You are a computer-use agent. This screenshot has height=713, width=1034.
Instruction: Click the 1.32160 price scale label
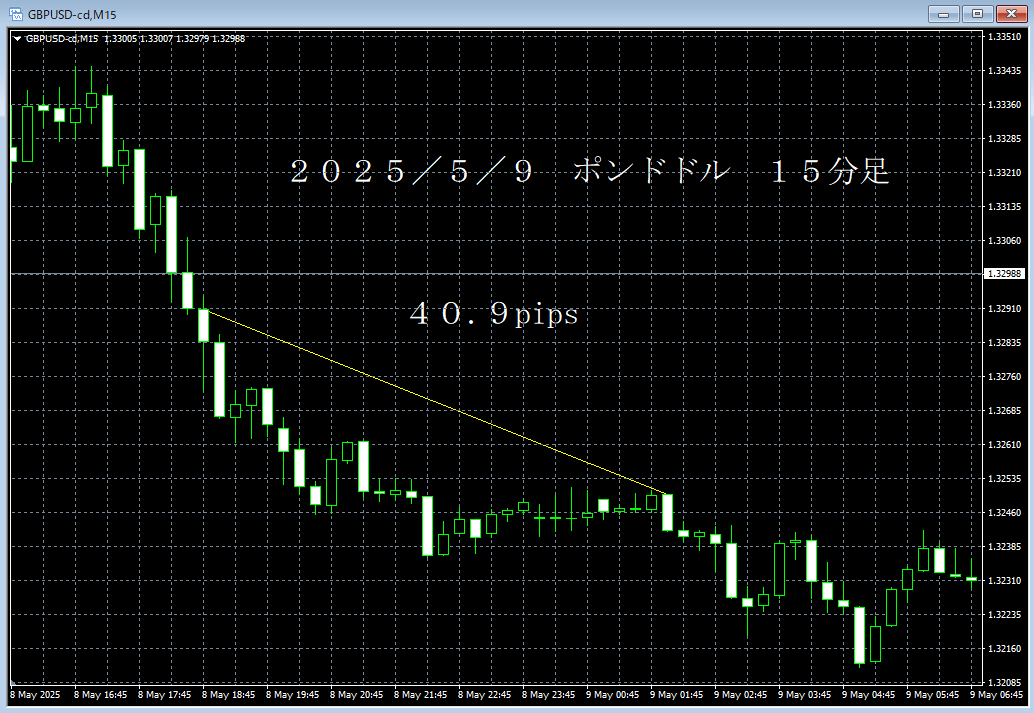pos(1004,649)
